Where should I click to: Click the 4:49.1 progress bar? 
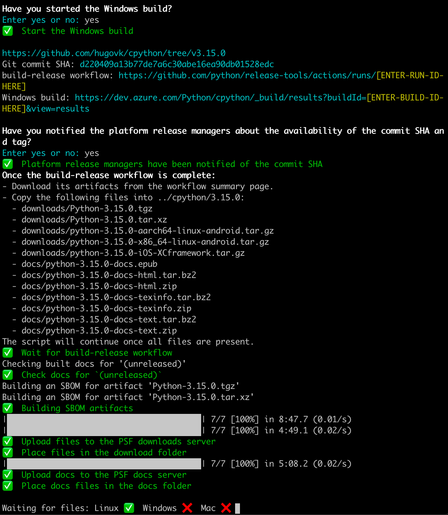coord(104,430)
